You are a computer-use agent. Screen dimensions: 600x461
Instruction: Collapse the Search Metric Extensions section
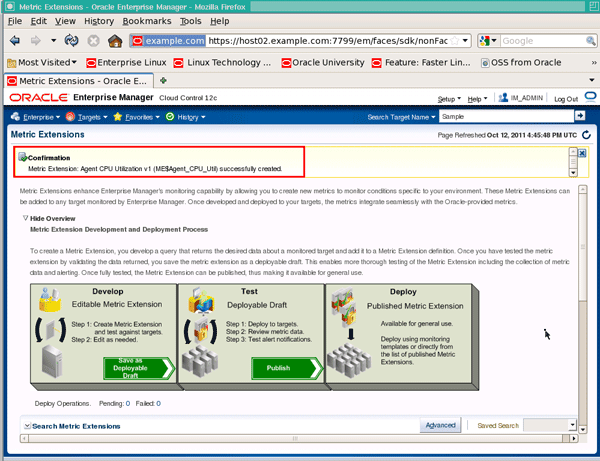(x=27, y=426)
